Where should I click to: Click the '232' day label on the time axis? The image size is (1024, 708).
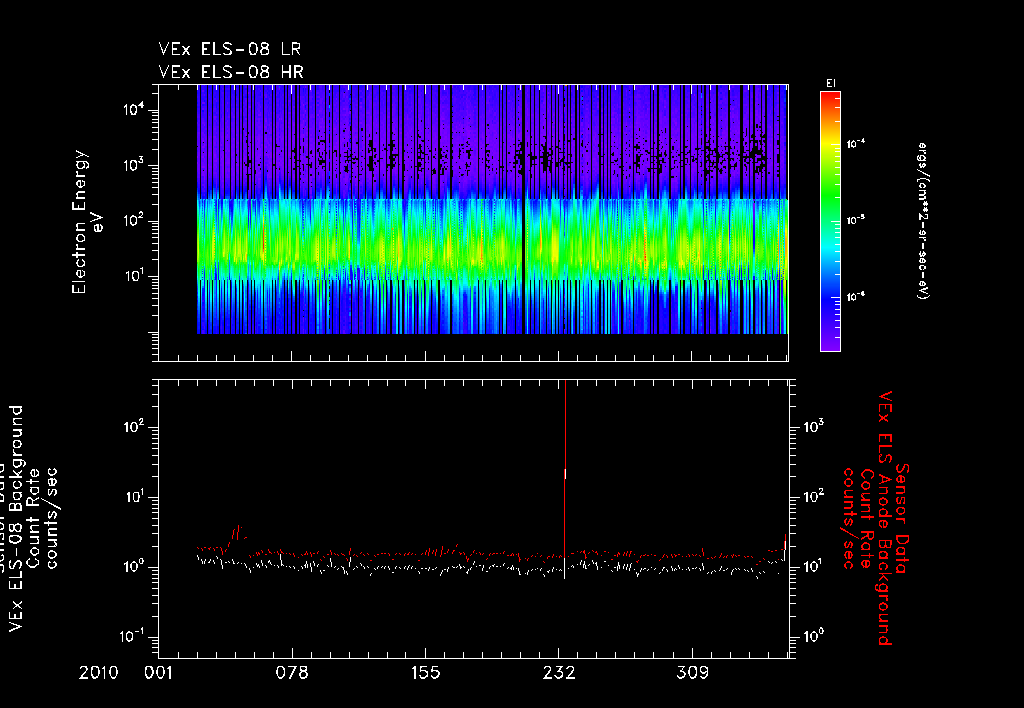(558, 673)
